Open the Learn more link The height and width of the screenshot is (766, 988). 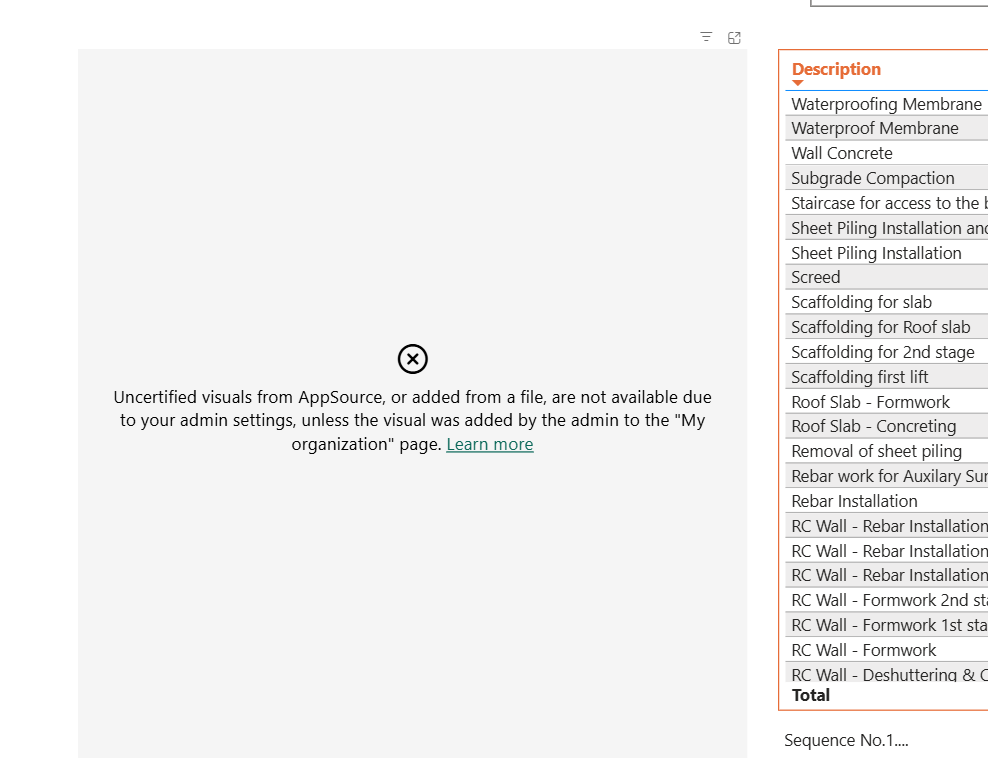pyautogui.click(x=490, y=444)
